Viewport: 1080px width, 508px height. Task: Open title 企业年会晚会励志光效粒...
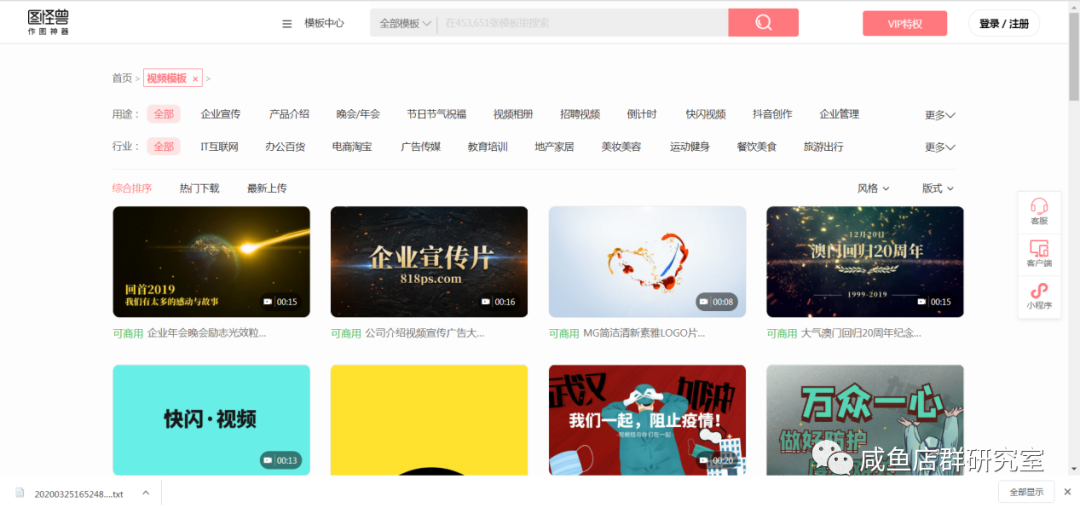coord(207,333)
